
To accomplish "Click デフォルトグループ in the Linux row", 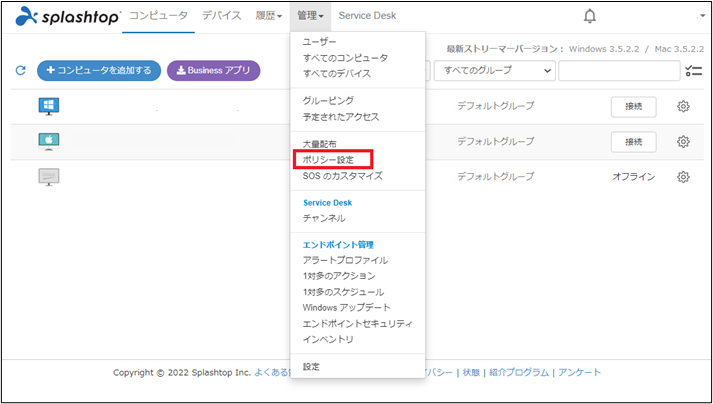I will (496, 177).
